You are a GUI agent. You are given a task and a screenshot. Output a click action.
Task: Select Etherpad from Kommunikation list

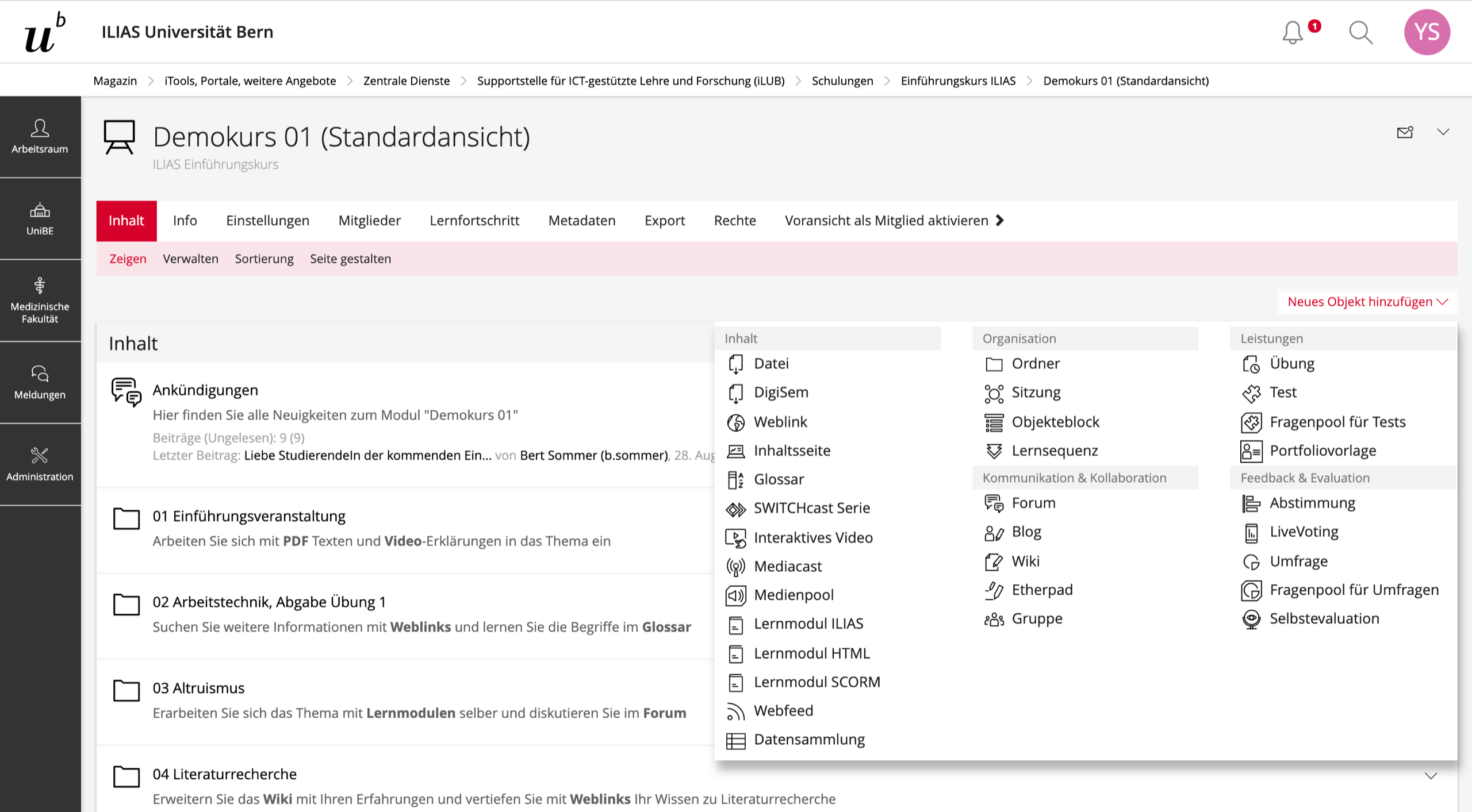click(1041, 590)
